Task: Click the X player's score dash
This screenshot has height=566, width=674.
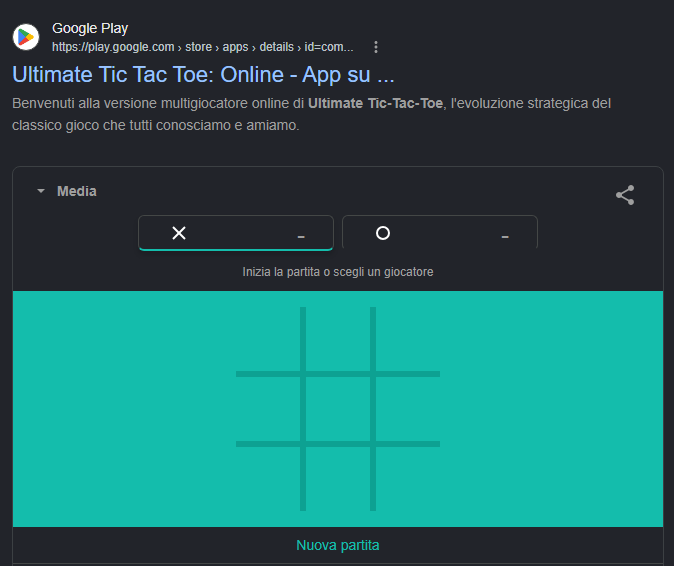Action: (301, 236)
